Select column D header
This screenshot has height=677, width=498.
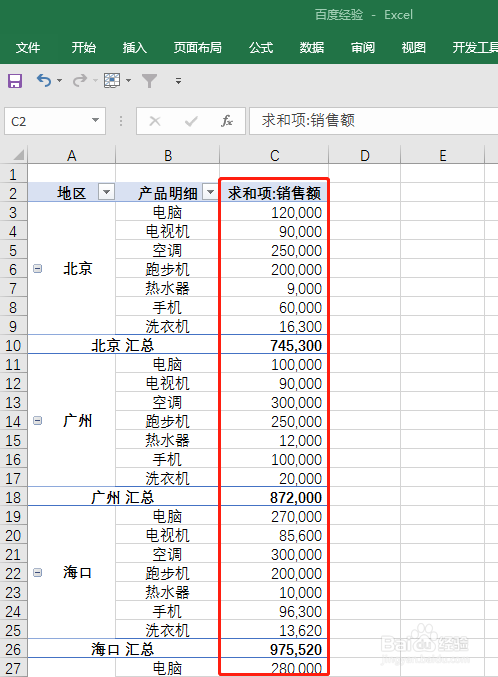tap(365, 155)
